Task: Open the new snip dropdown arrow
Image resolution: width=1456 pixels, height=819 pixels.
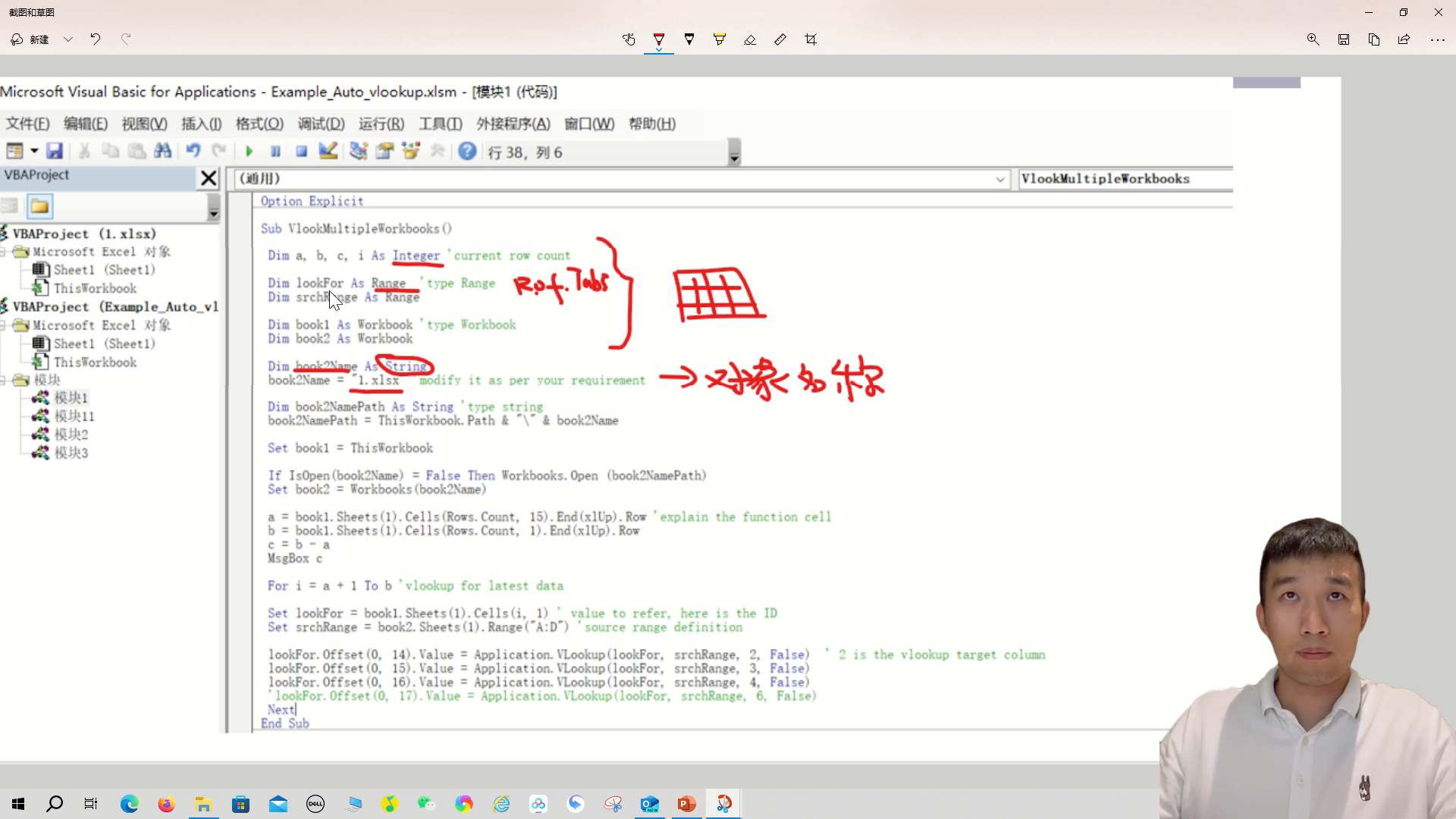Action: 68,39
